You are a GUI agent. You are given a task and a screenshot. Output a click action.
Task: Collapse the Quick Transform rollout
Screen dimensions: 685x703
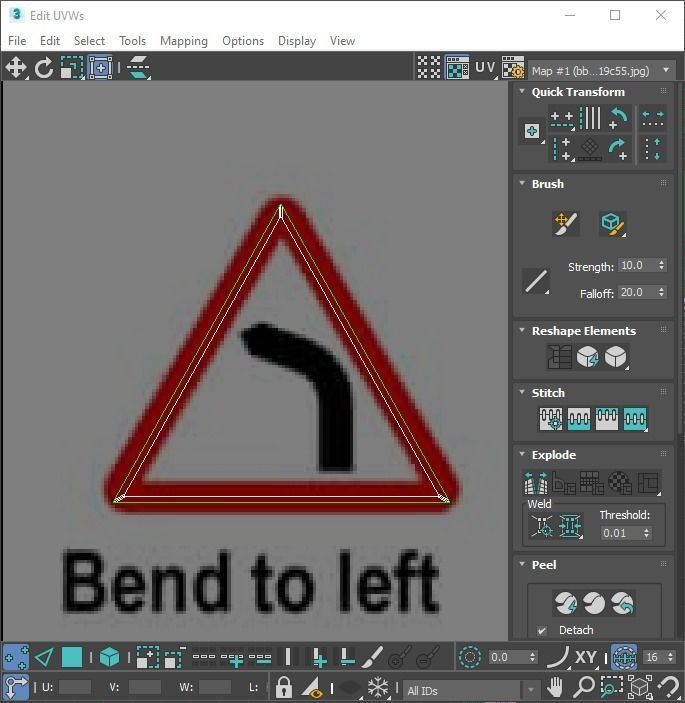pyautogui.click(x=522, y=91)
